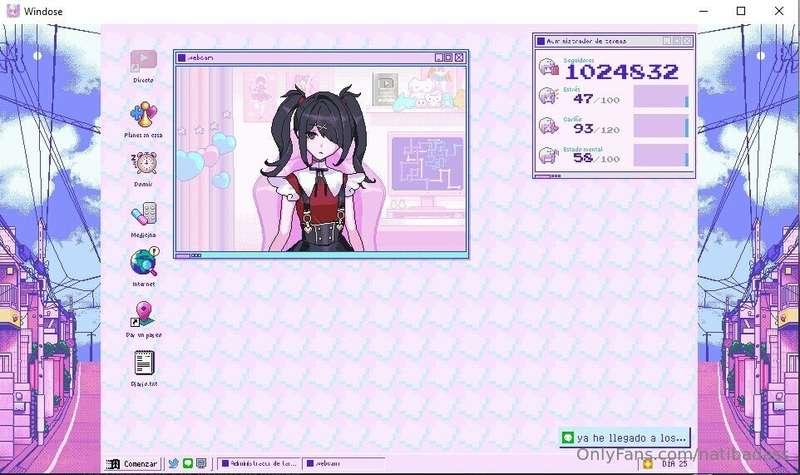Open the map pin outing icon
The width and height of the screenshot is (800, 475).
143,313
